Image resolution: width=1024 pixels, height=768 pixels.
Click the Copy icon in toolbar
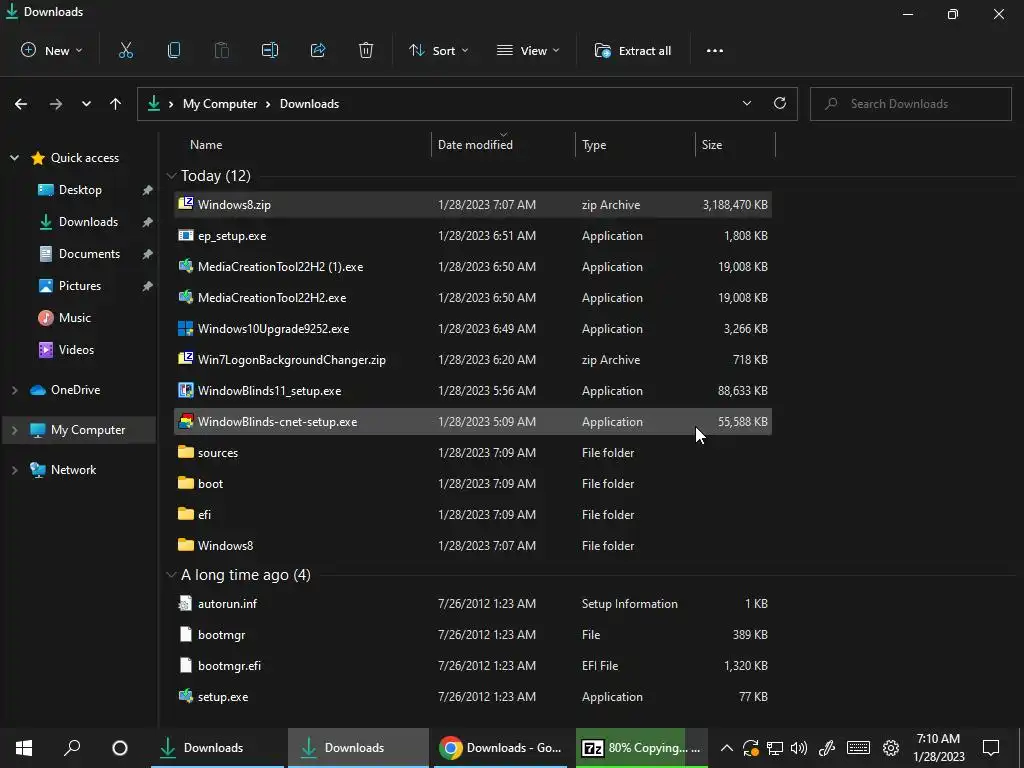(x=174, y=50)
